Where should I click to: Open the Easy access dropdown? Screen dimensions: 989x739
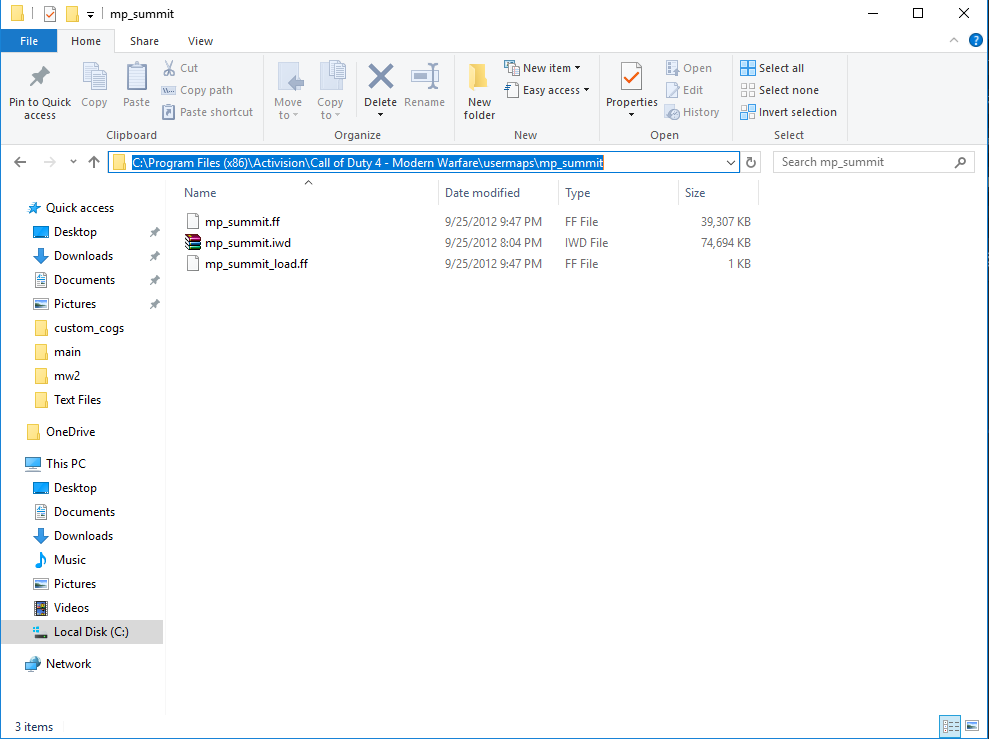coord(547,90)
